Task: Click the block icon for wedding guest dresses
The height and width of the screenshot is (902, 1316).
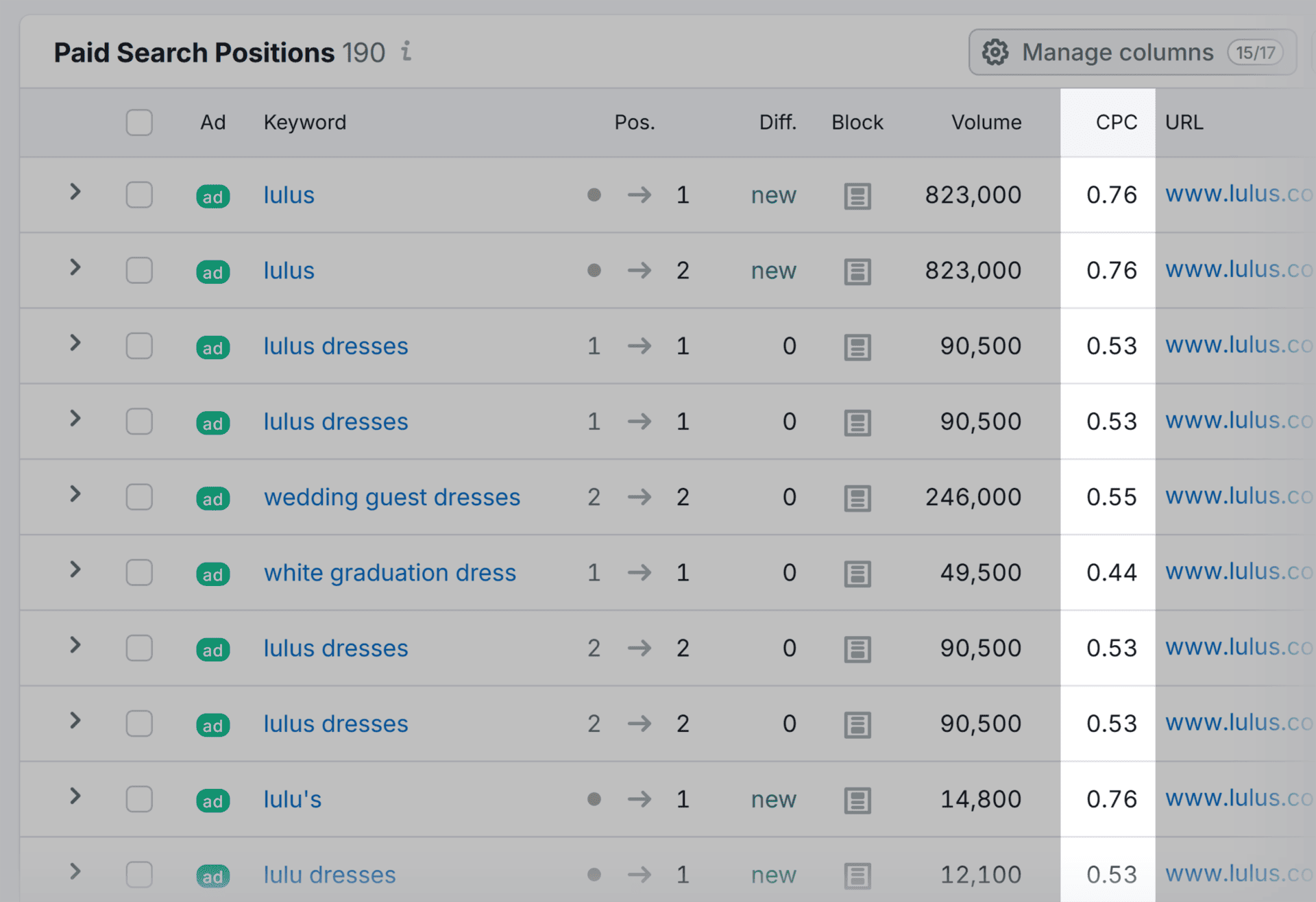Action: [x=857, y=498]
